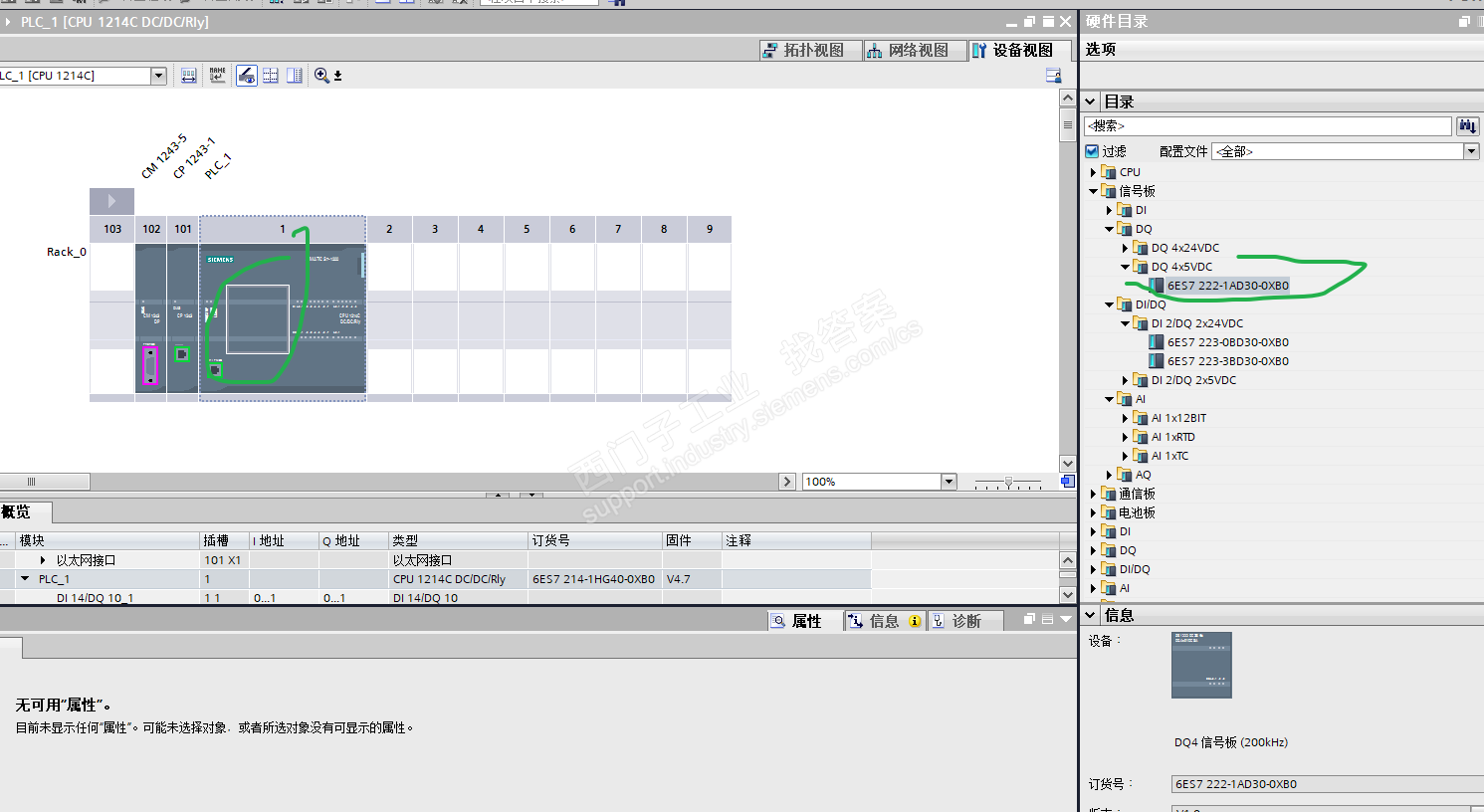This screenshot has width=1484, height=812.
Task: Open the 信息 inspector tab
Action: click(884, 621)
